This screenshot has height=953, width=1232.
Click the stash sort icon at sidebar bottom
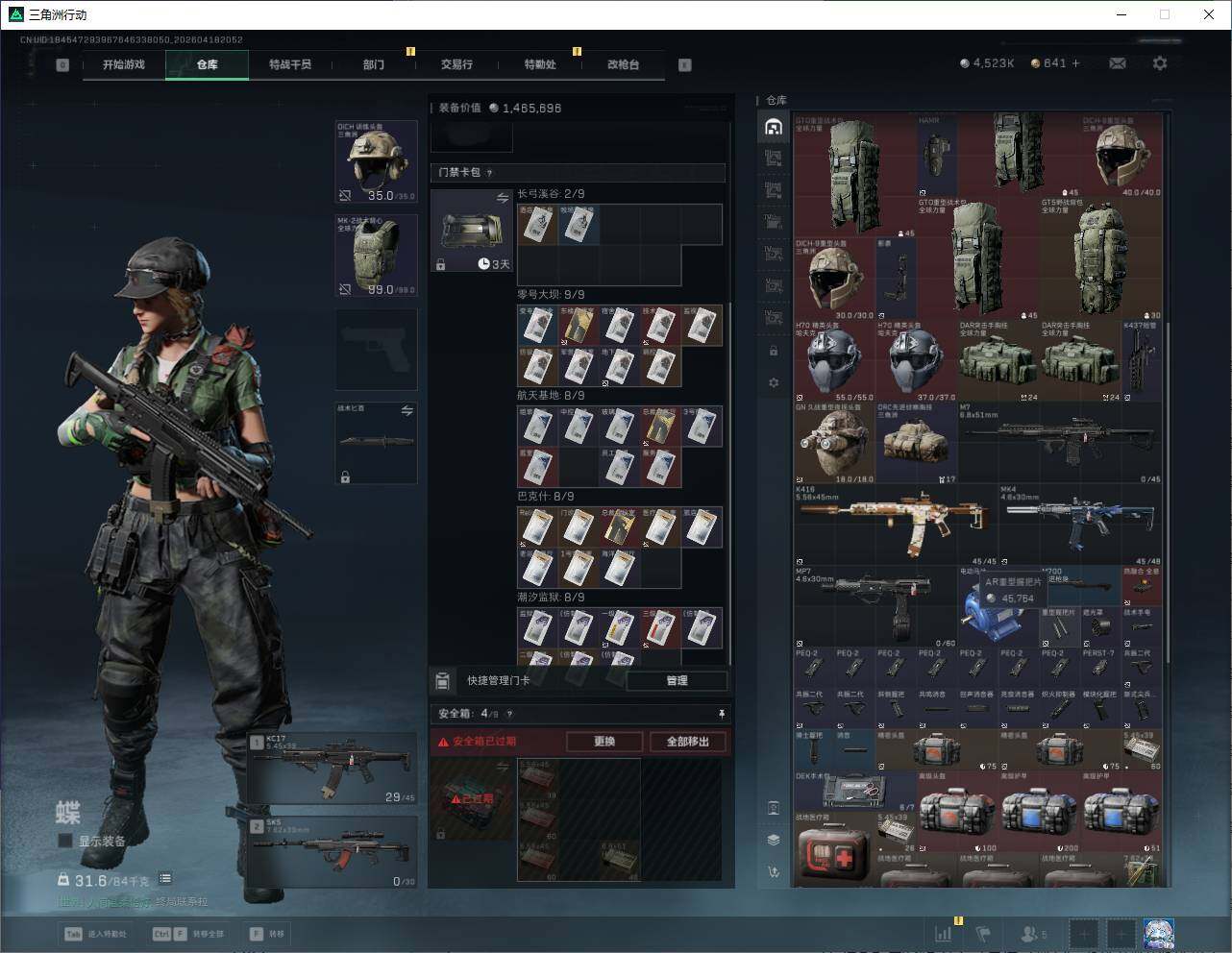[774, 872]
